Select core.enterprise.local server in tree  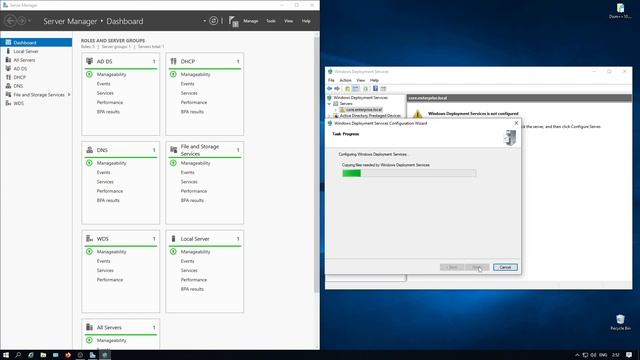point(364,109)
